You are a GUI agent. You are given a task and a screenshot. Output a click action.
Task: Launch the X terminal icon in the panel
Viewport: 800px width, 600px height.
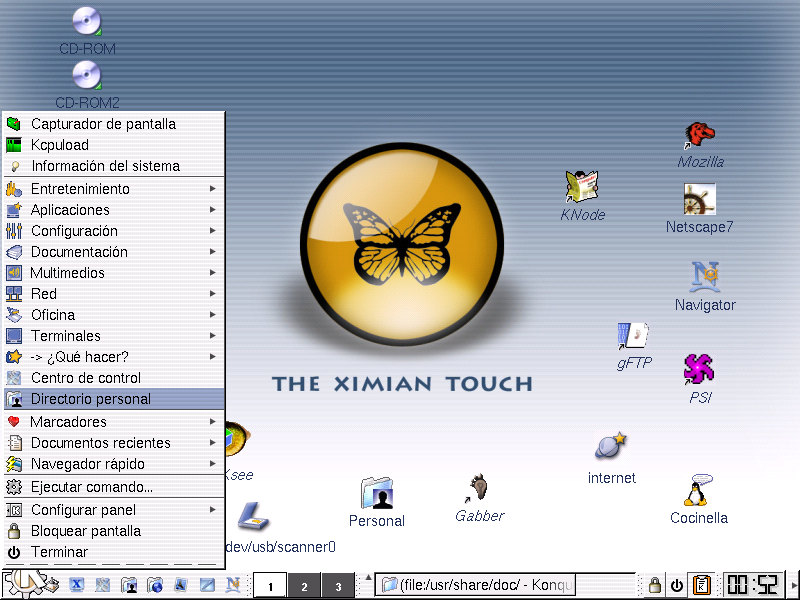tap(77, 584)
